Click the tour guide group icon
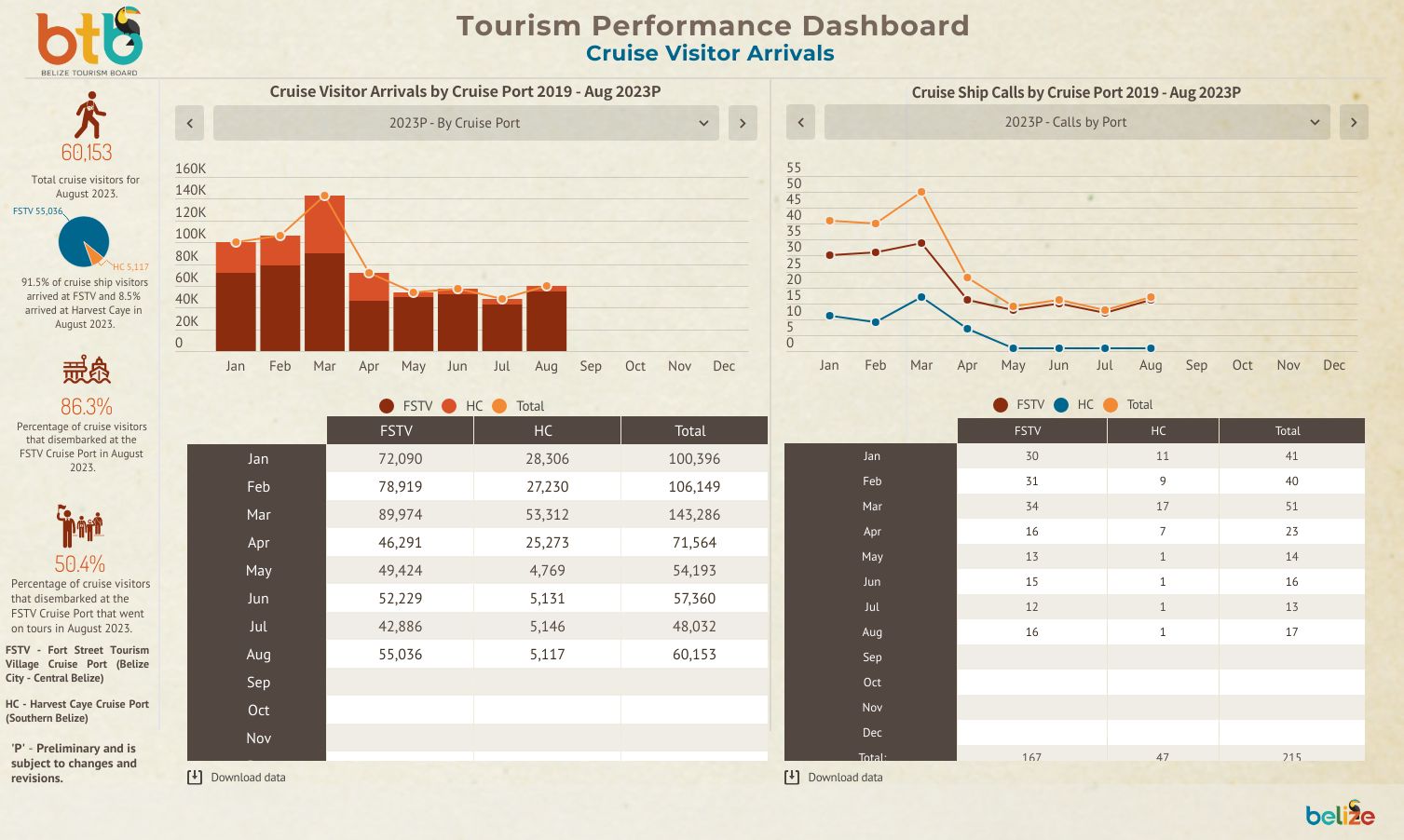 pos(80,526)
